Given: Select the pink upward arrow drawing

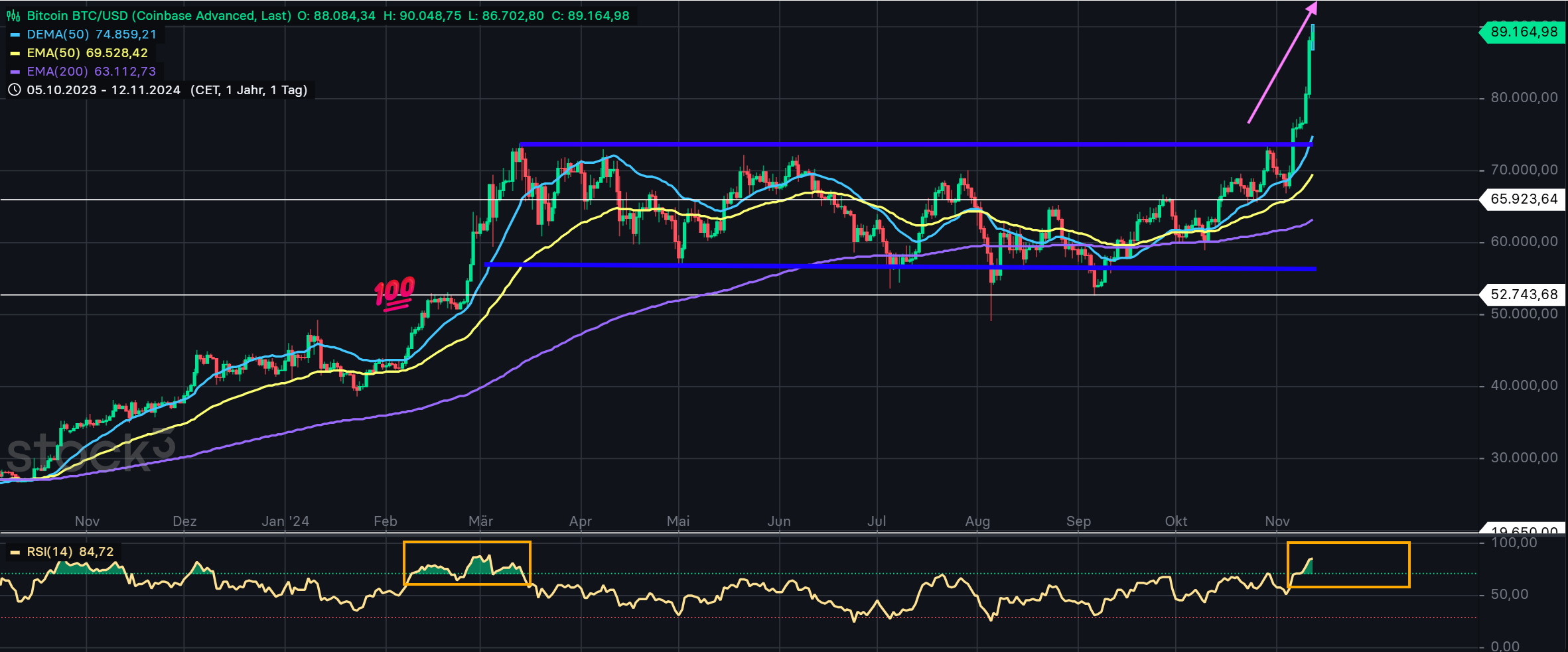Looking at the screenshot, I should click(x=1281, y=64).
